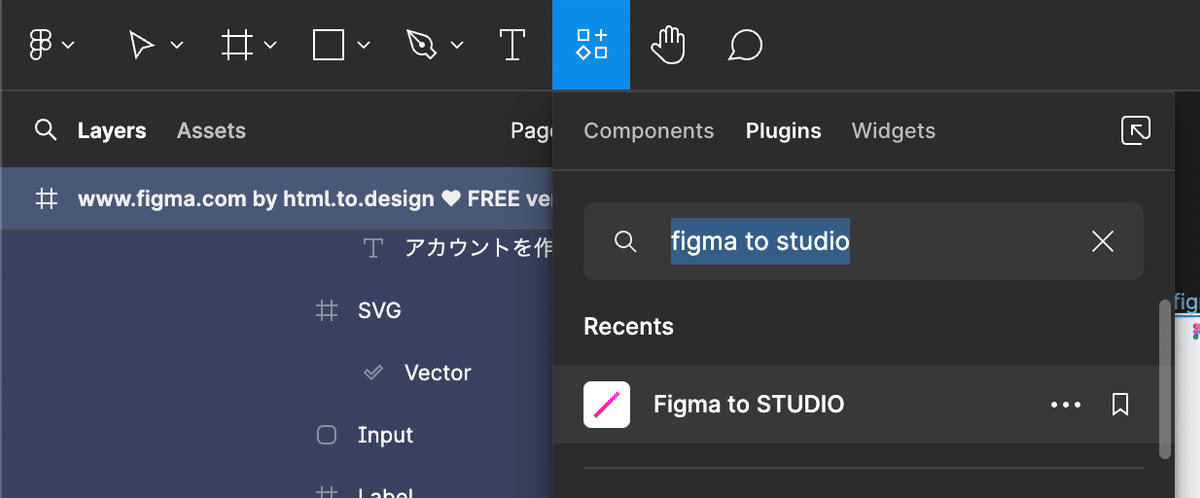Open the Figma main menu logo
This screenshot has height=498, width=1200.
(x=42, y=45)
